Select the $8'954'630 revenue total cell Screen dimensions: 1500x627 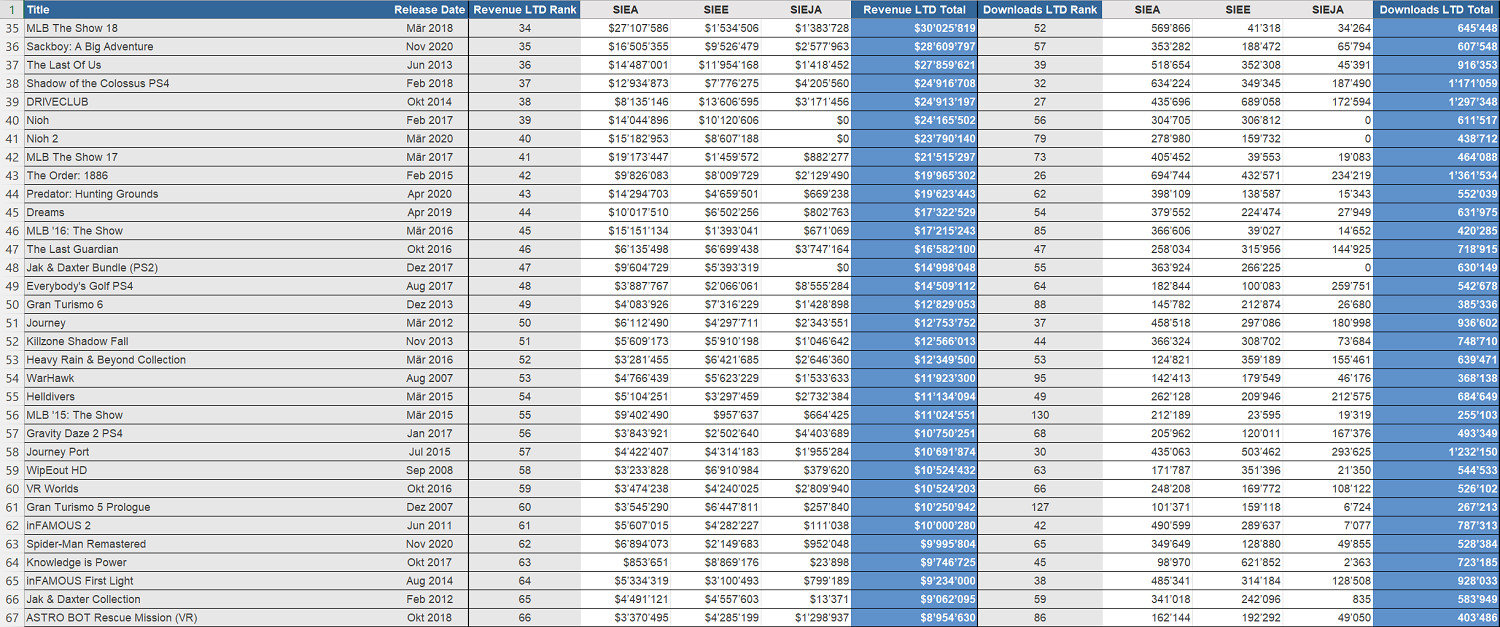[x=914, y=618]
